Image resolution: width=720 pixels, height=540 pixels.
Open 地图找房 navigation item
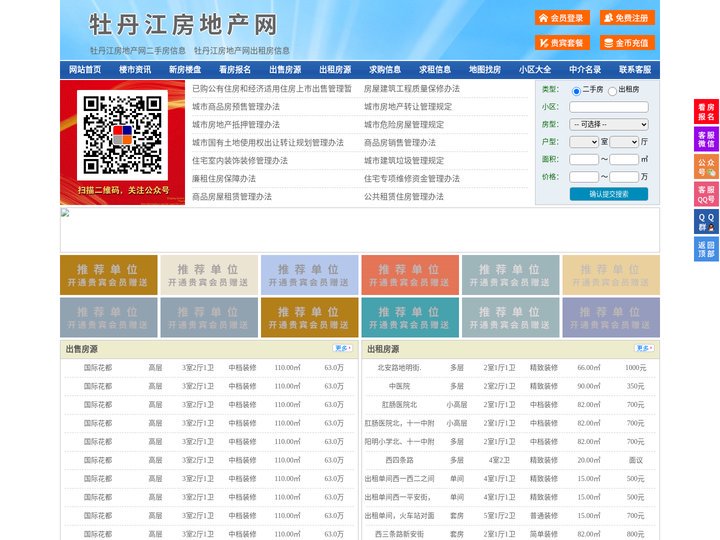click(485, 70)
